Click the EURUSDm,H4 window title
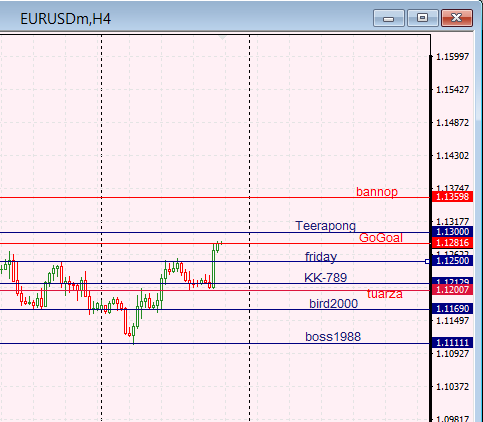This screenshot has width=483, height=422. tap(65, 19)
